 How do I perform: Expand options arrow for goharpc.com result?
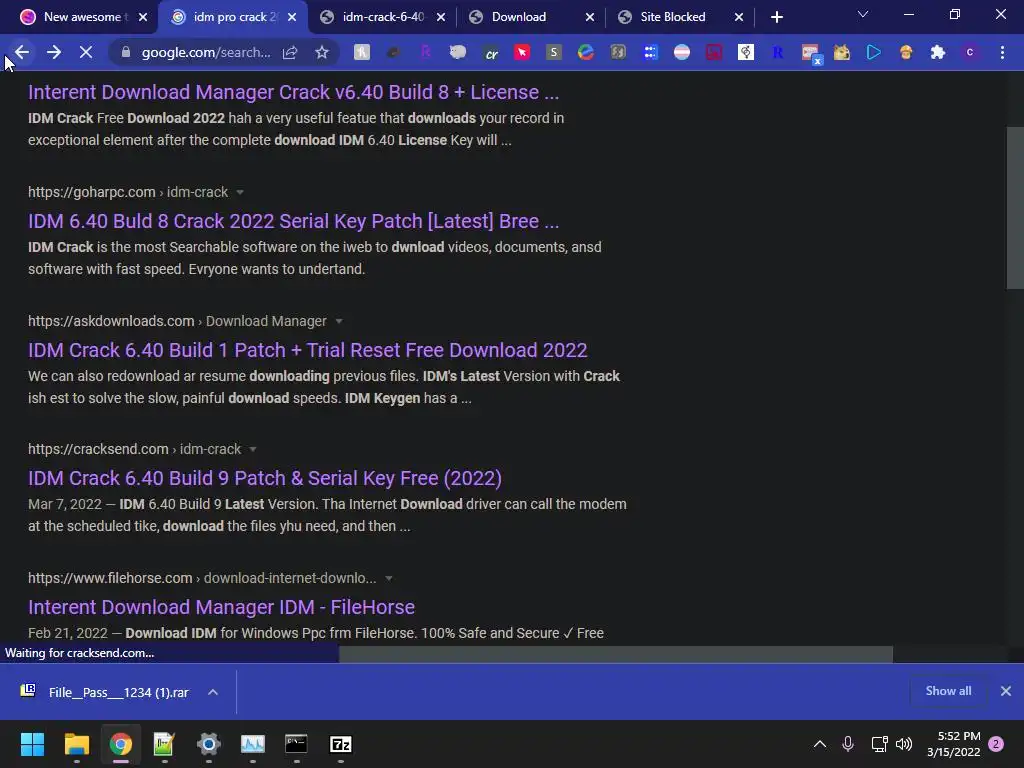(240, 192)
